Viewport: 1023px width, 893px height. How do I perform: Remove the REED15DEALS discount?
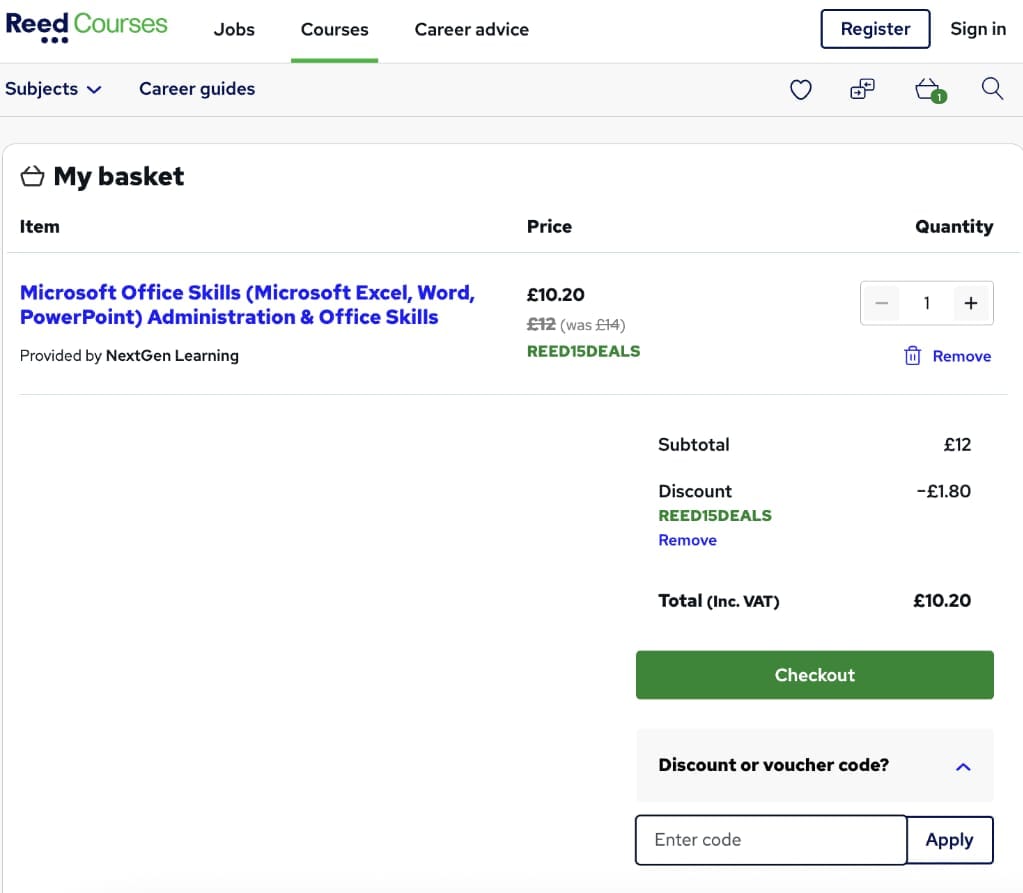(687, 540)
